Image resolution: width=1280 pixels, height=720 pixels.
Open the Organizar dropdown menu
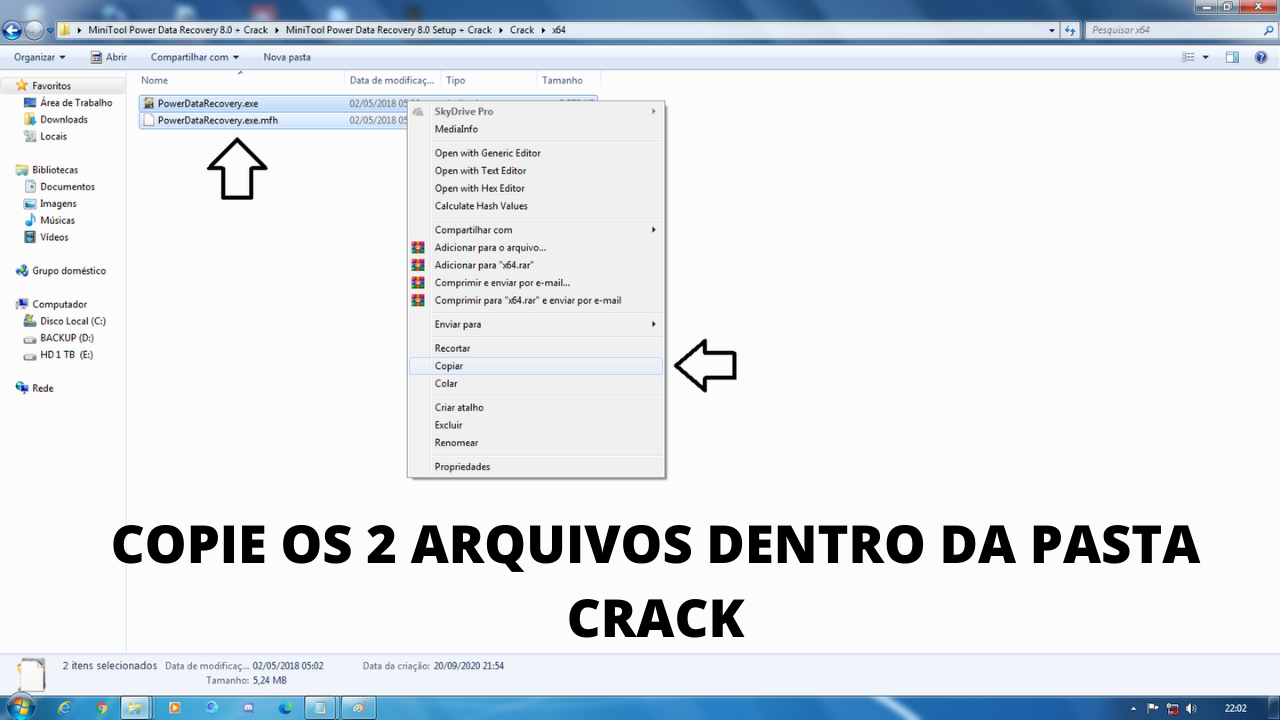coord(40,57)
